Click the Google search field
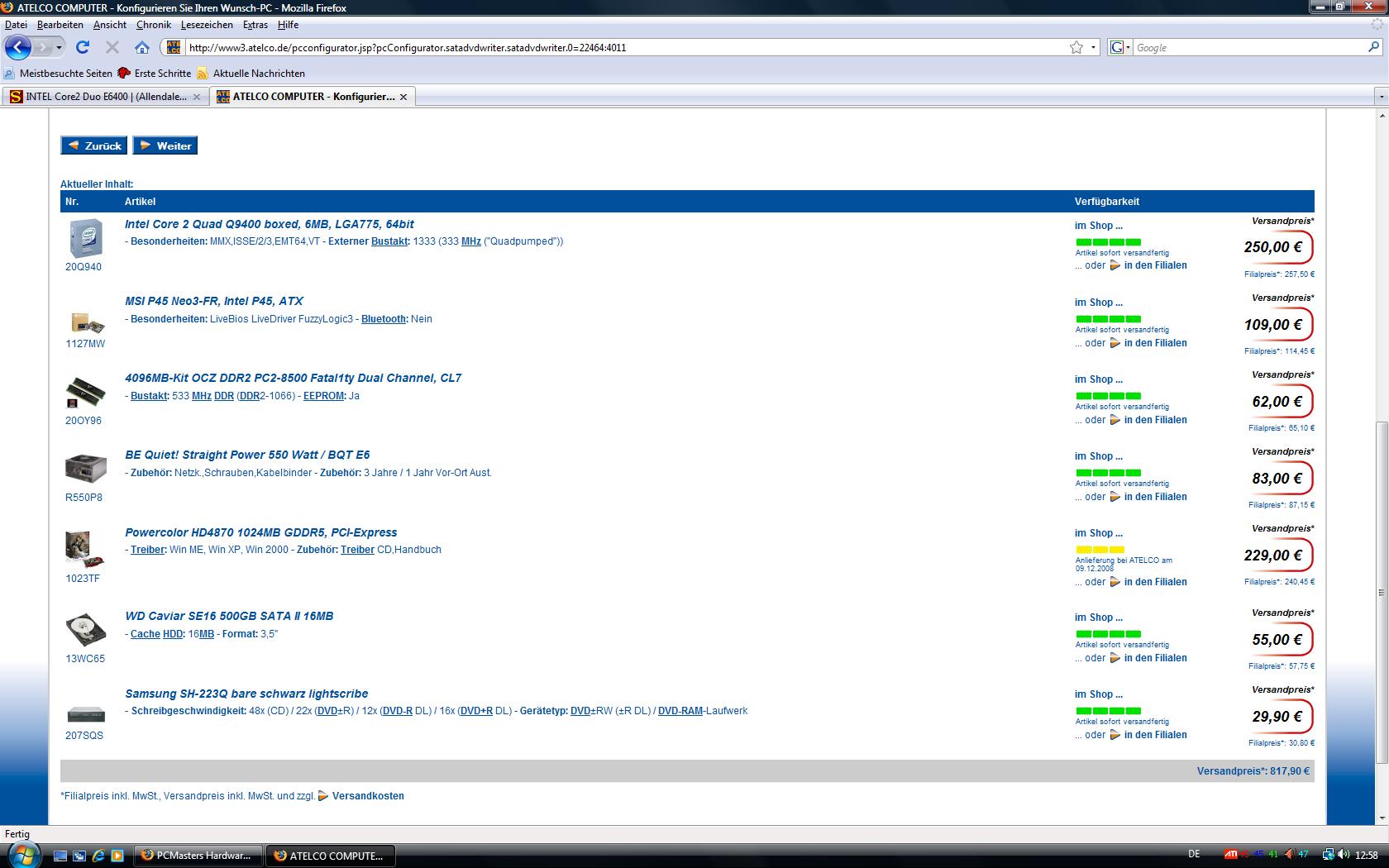The image size is (1389, 868). [1248, 47]
